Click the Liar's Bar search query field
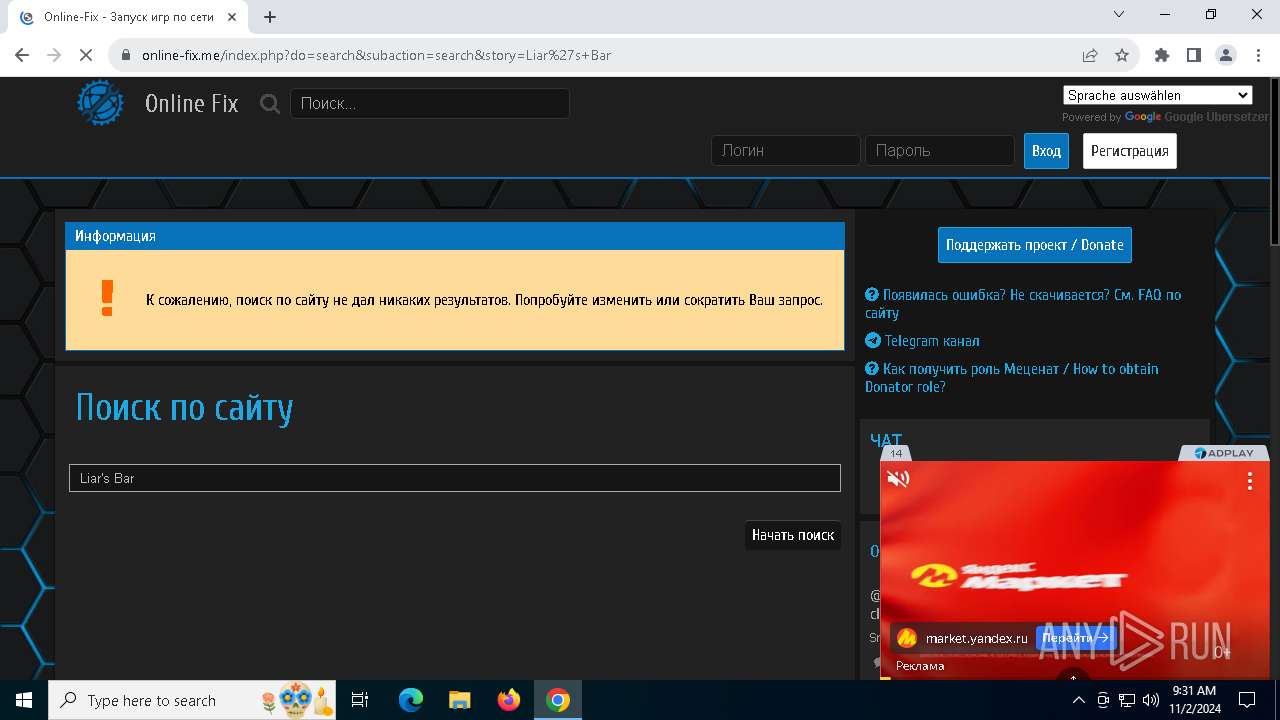The image size is (1280, 720). (x=455, y=478)
